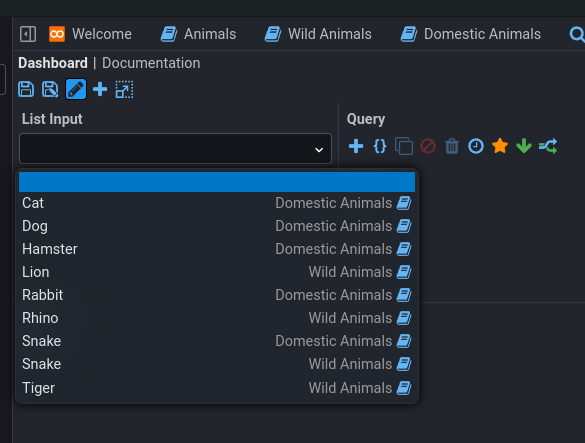Click the Save dashboard icon
This screenshot has height=443, width=585.
pos(26,89)
